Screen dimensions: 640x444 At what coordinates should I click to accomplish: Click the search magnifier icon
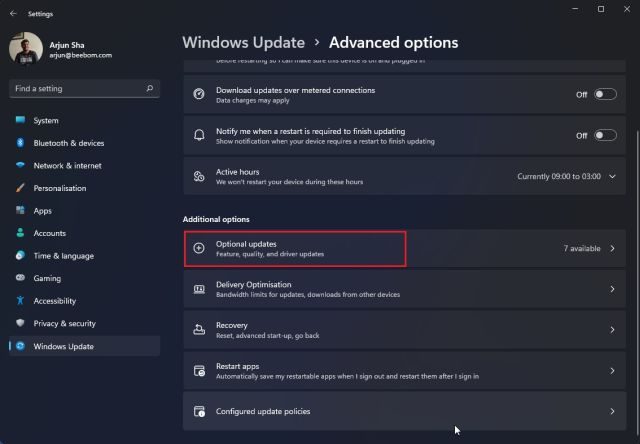(x=150, y=88)
